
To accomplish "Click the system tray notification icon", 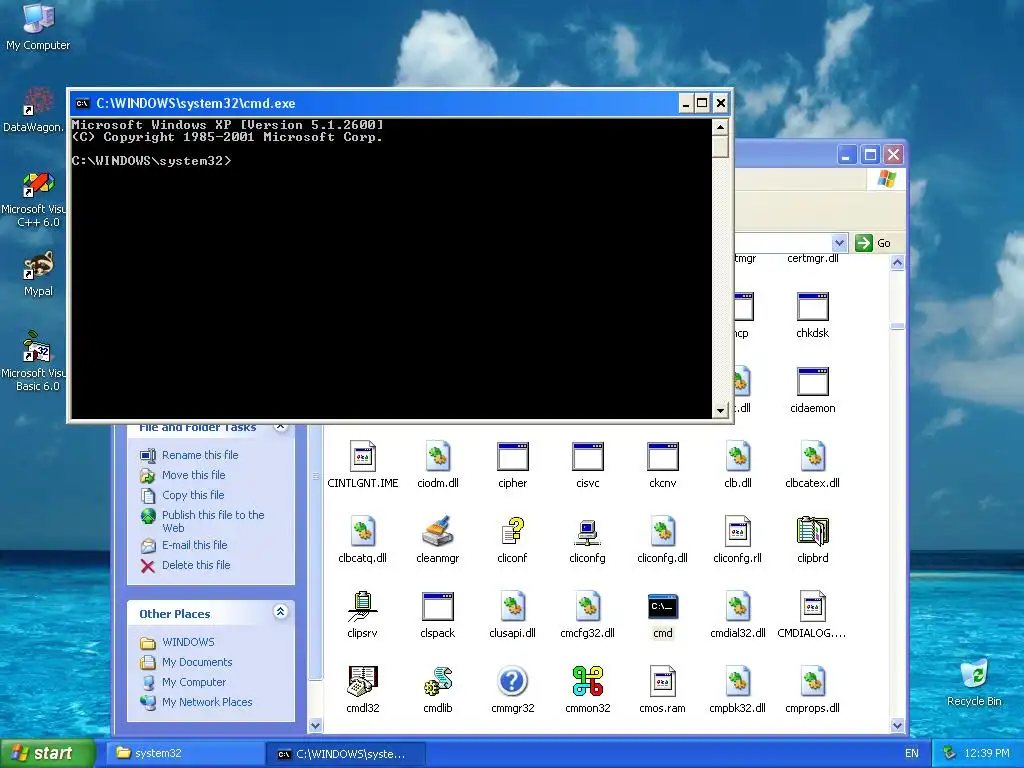I will (x=950, y=754).
